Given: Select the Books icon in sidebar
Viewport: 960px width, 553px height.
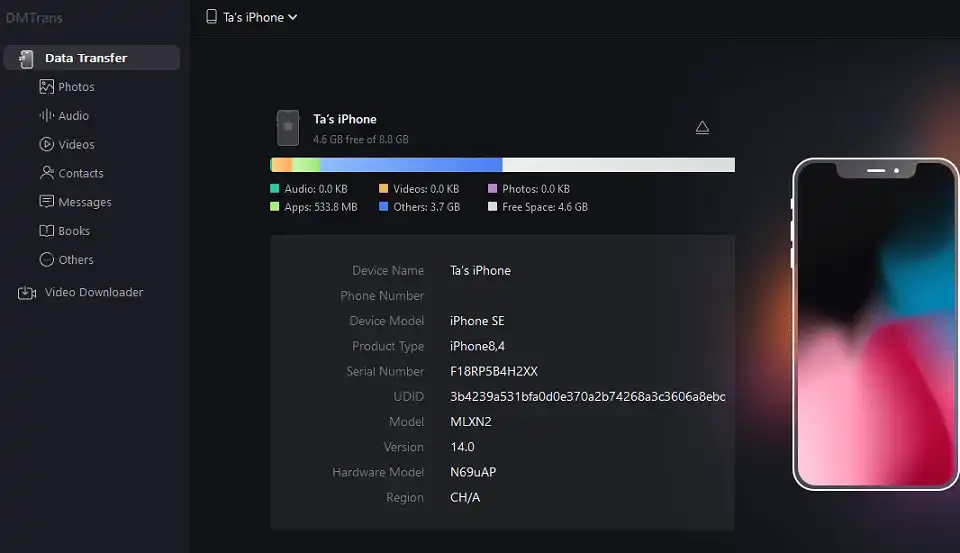Looking at the screenshot, I should pos(46,231).
